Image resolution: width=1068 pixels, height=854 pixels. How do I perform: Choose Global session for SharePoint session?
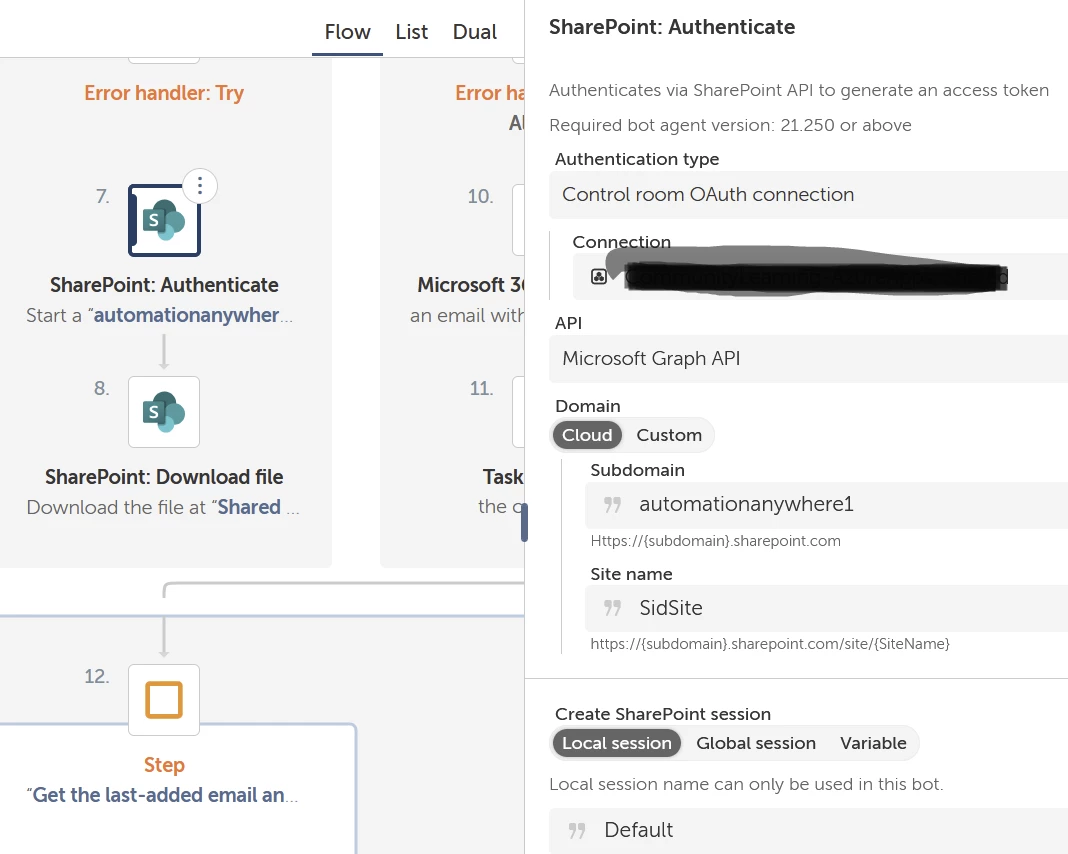pyautogui.click(x=755, y=743)
